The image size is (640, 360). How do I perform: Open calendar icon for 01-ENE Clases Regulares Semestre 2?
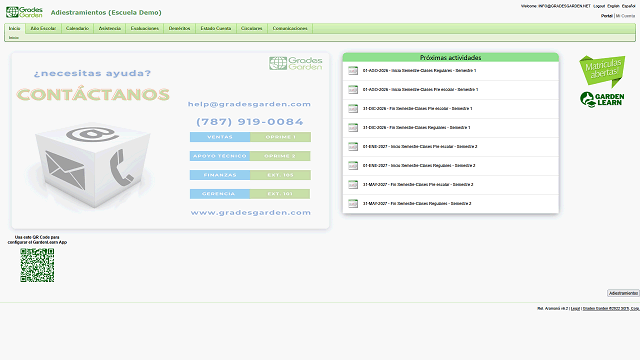click(x=353, y=165)
